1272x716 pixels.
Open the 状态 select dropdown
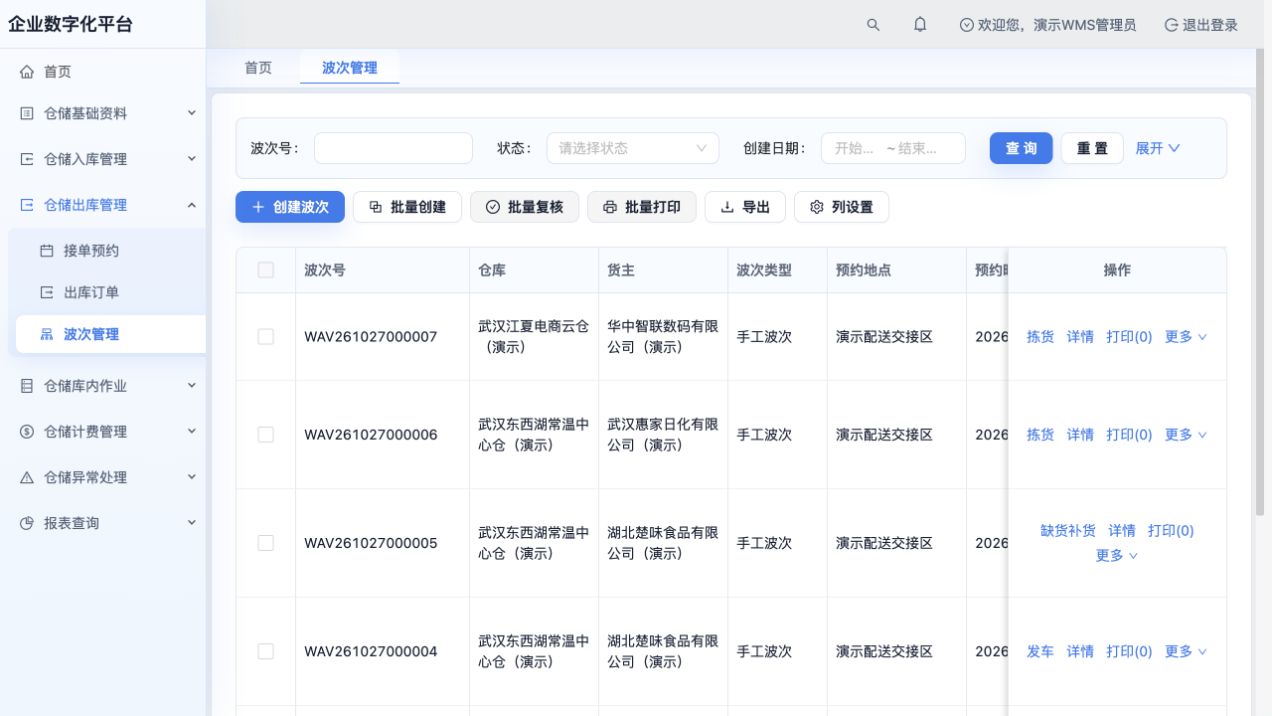click(632, 148)
